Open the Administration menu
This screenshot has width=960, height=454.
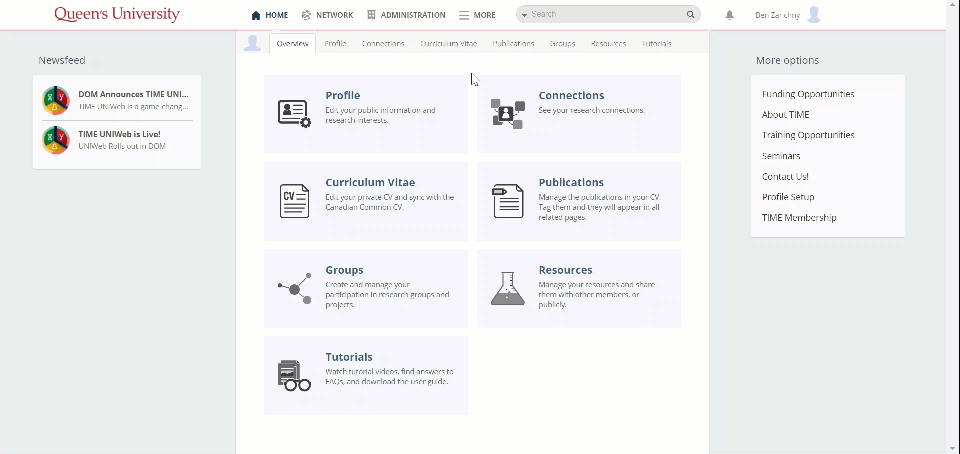pos(406,15)
